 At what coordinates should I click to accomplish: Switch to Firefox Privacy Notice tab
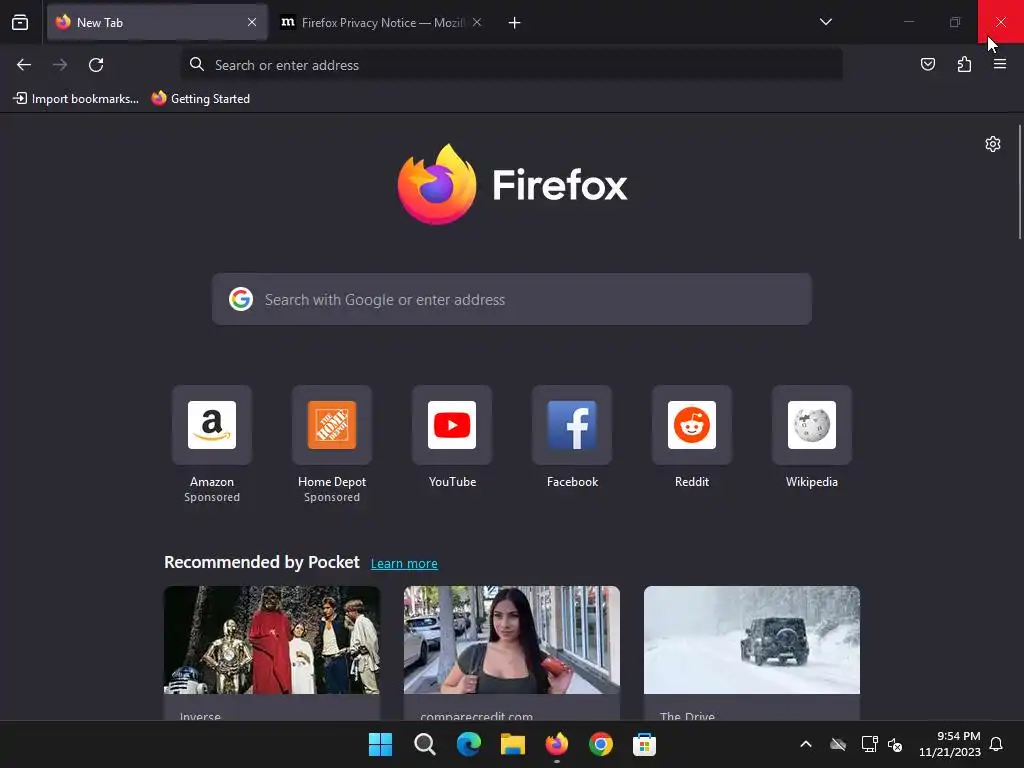(382, 22)
